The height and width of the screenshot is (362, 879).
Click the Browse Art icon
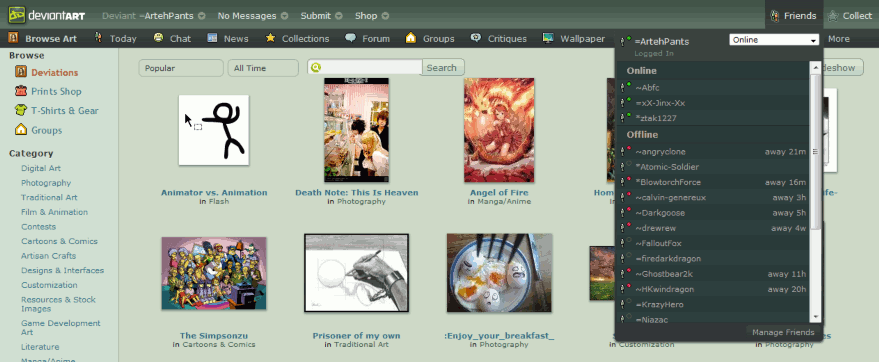13,39
